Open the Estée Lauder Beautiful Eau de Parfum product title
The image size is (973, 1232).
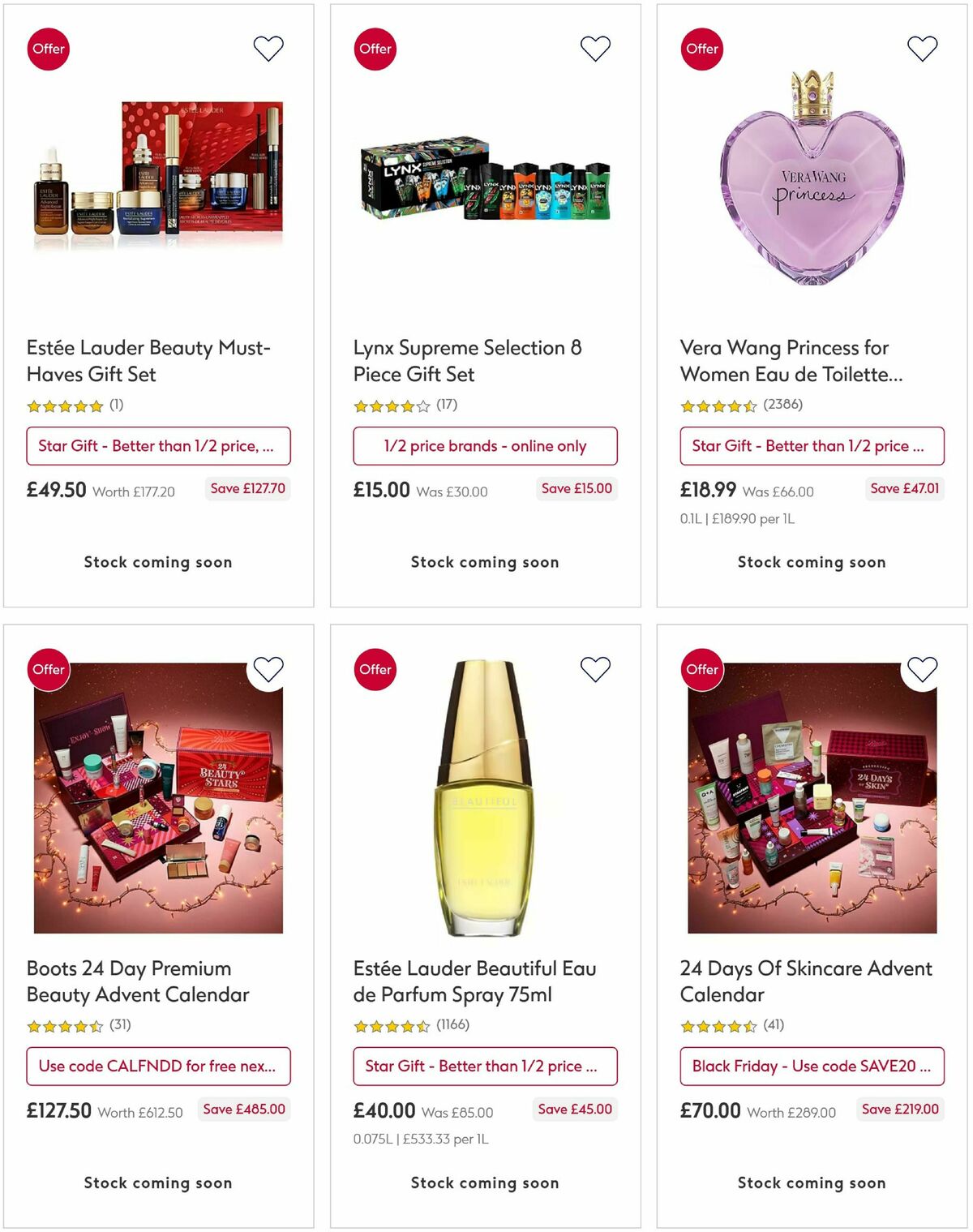(474, 981)
